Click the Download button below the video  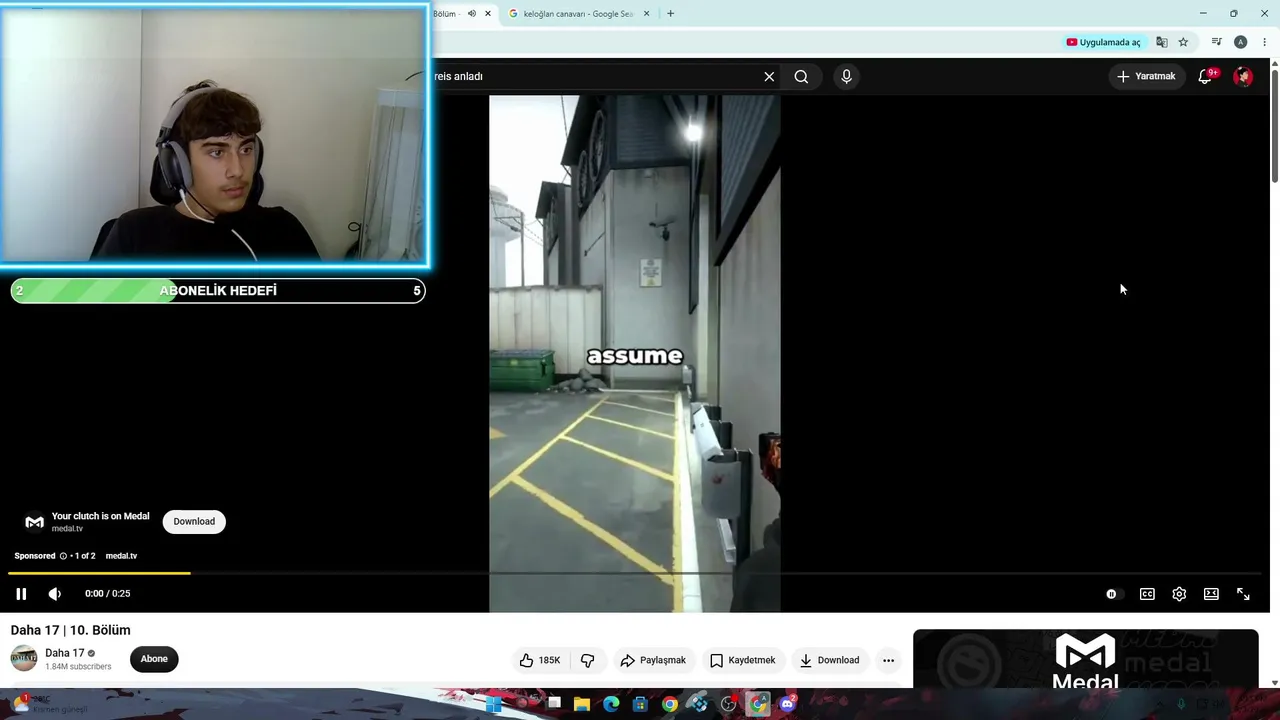(829, 660)
